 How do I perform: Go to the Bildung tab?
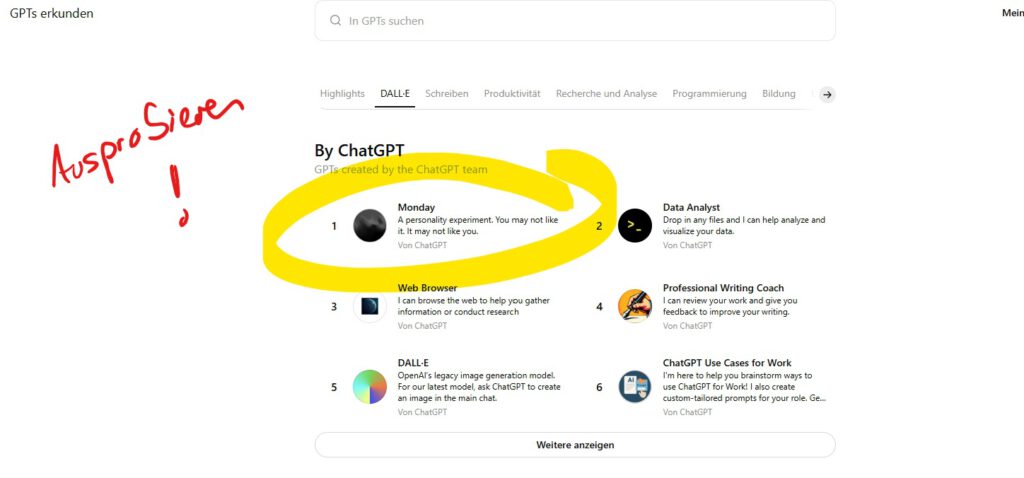(x=778, y=93)
